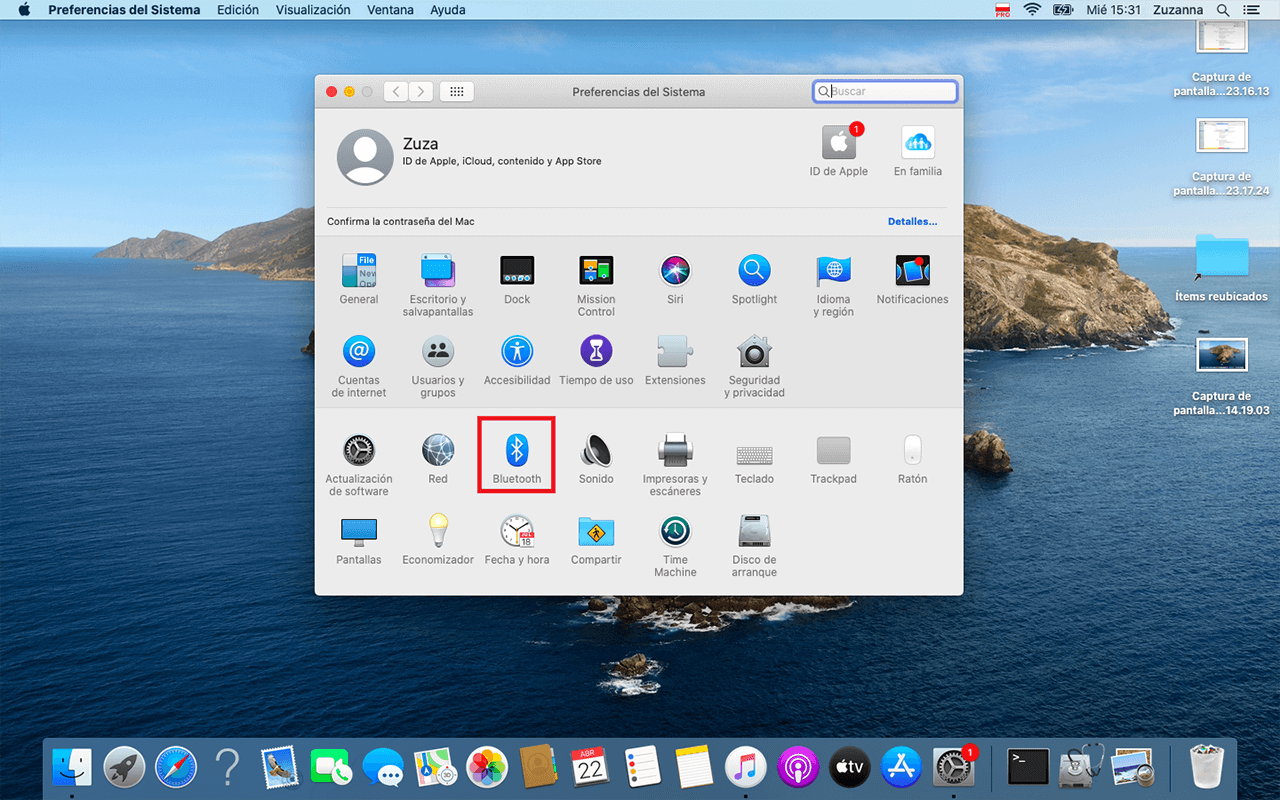The height and width of the screenshot is (800, 1280).
Task: Open Mission Control preferences
Action: point(596,285)
